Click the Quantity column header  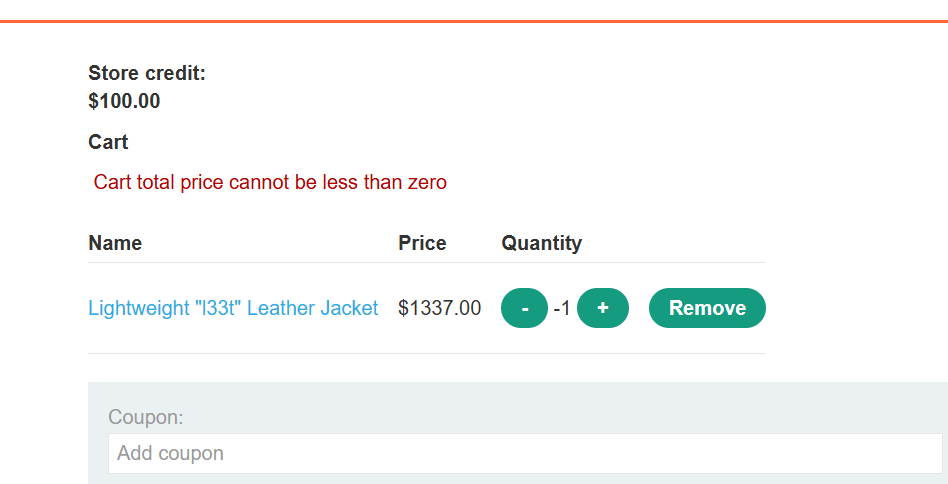pos(541,243)
